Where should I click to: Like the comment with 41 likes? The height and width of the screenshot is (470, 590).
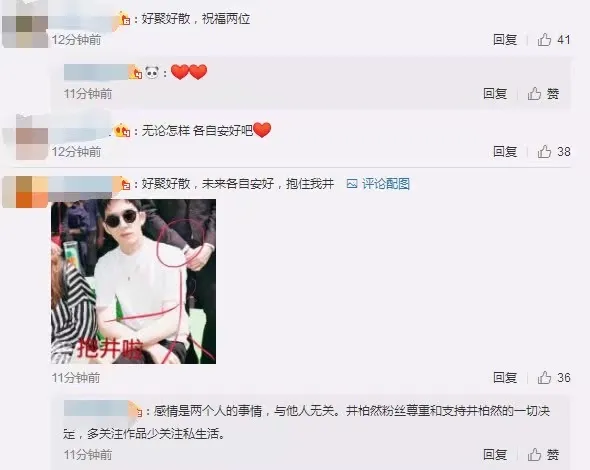tap(554, 40)
